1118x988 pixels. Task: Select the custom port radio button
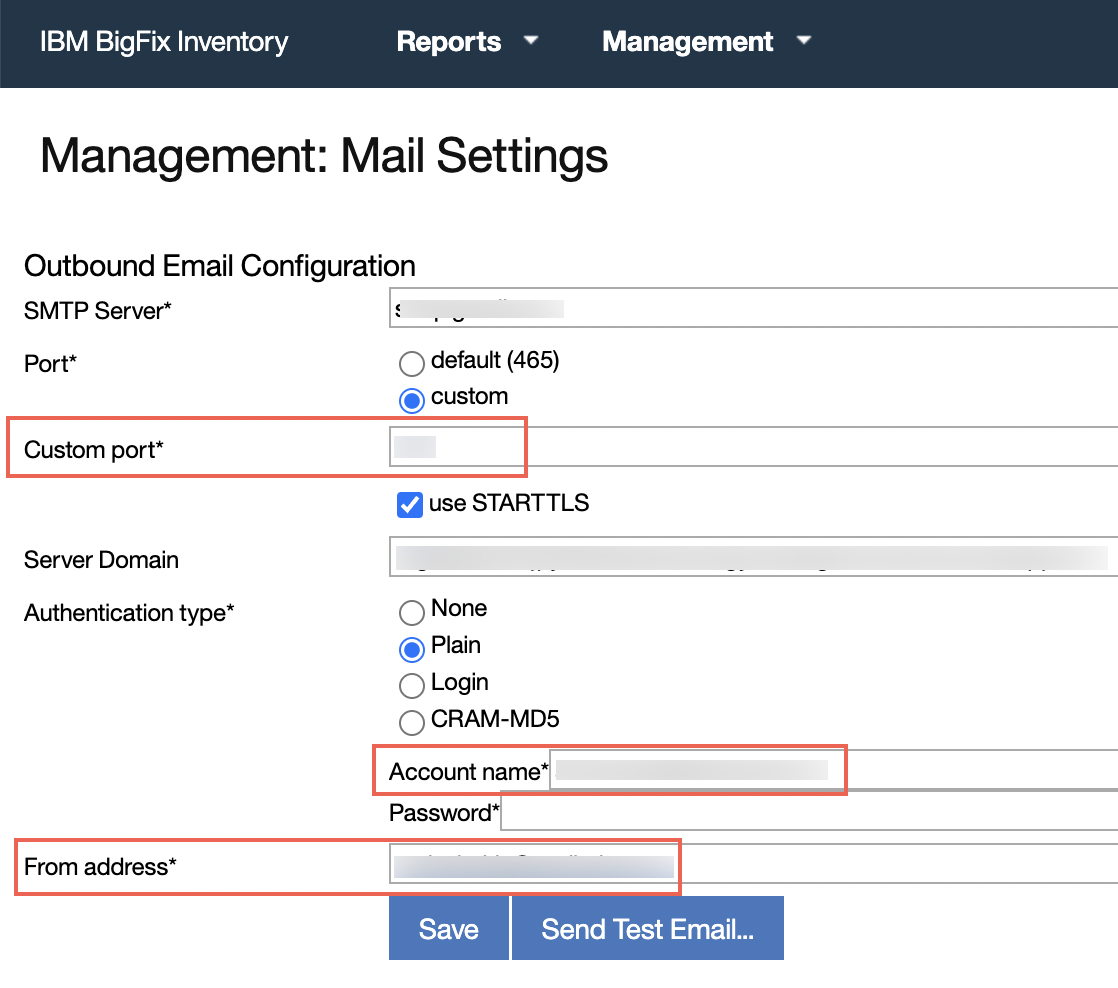tap(411, 400)
